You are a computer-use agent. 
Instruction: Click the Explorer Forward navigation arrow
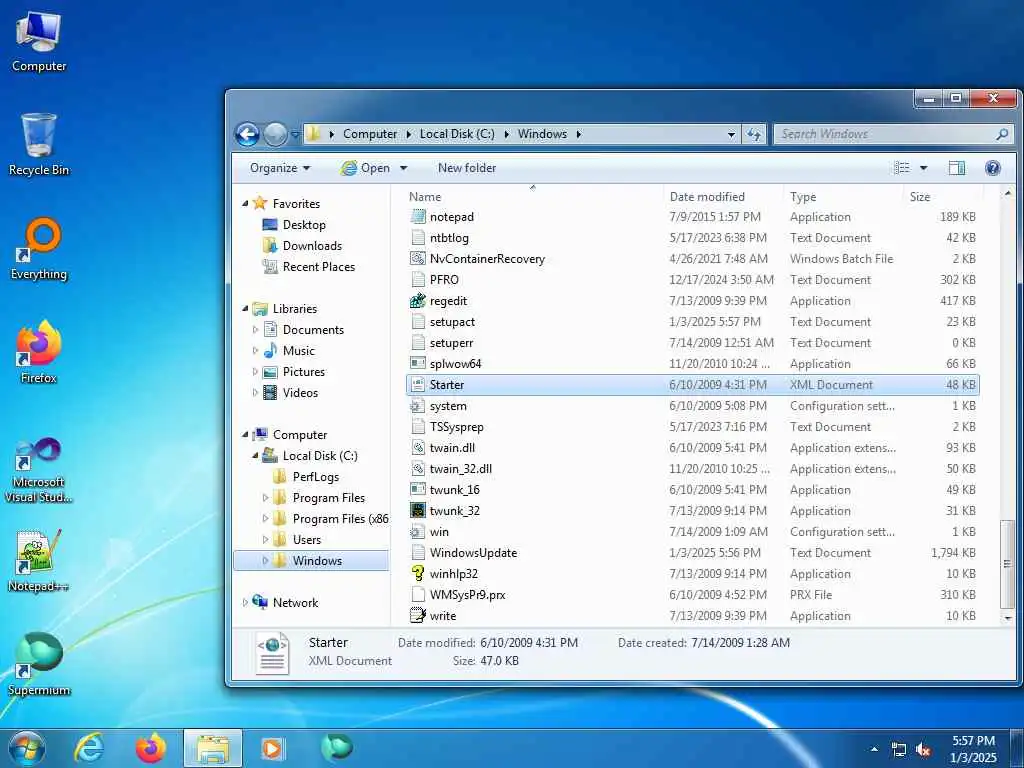pyautogui.click(x=275, y=135)
